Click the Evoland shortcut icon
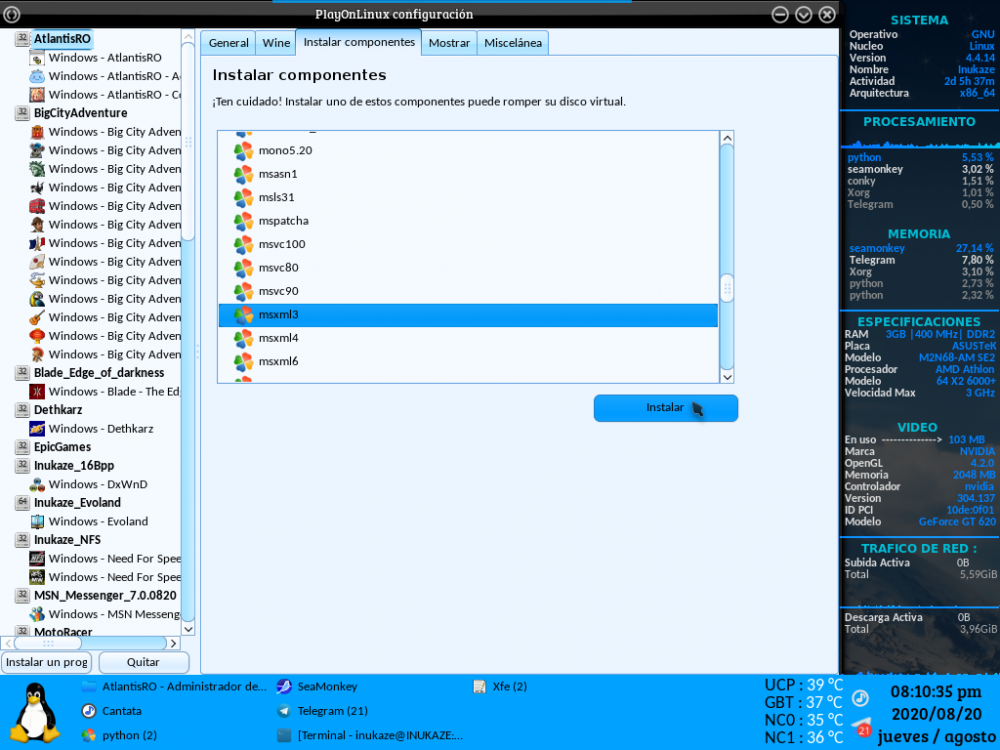 [37, 521]
